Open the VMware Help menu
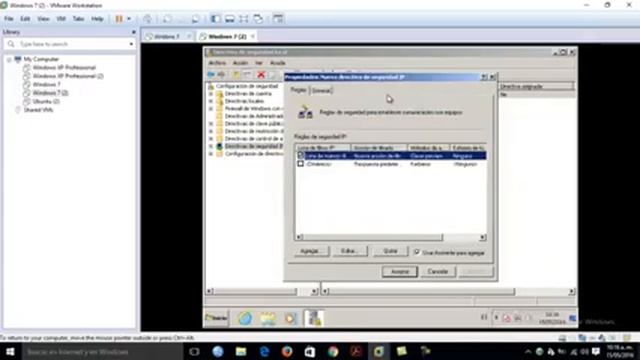The image size is (640, 360). tap(97, 19)
